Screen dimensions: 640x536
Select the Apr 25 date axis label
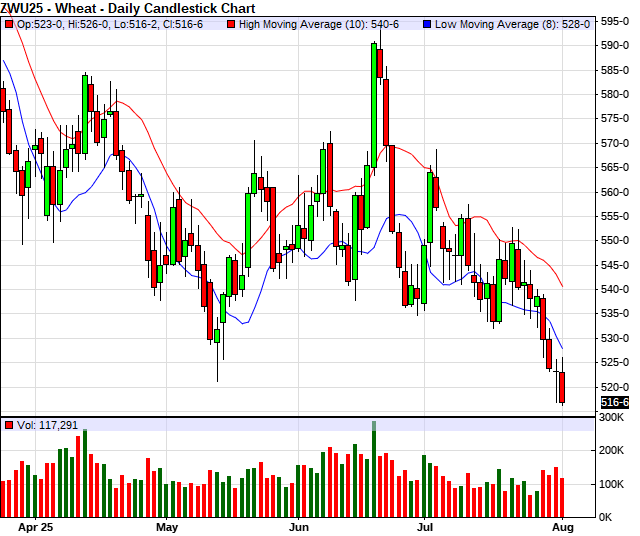click(x=38, y=525)
